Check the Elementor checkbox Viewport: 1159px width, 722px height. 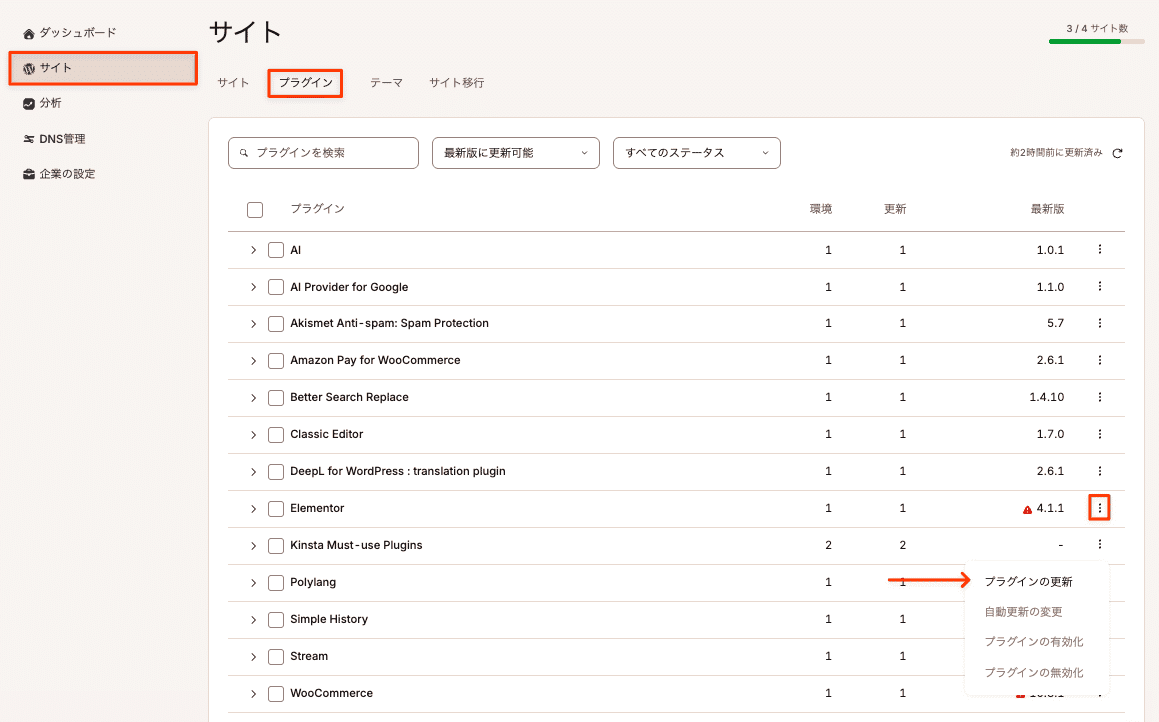coord(276,508)
